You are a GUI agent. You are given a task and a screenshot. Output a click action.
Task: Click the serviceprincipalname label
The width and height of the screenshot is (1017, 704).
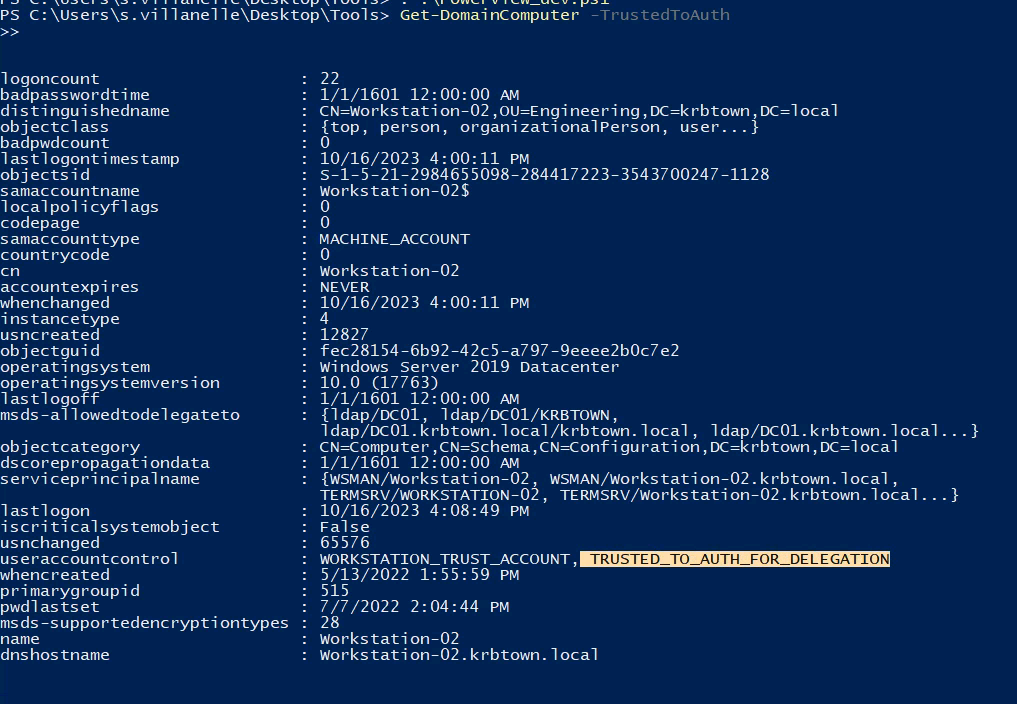(100, 479)
